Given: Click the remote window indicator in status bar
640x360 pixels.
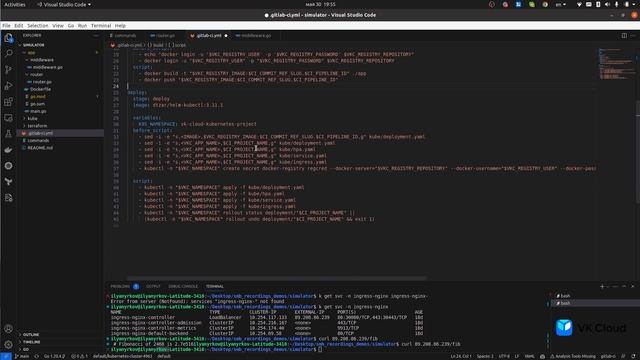Looking at the screenshot, I should click(x=5, y=356).
